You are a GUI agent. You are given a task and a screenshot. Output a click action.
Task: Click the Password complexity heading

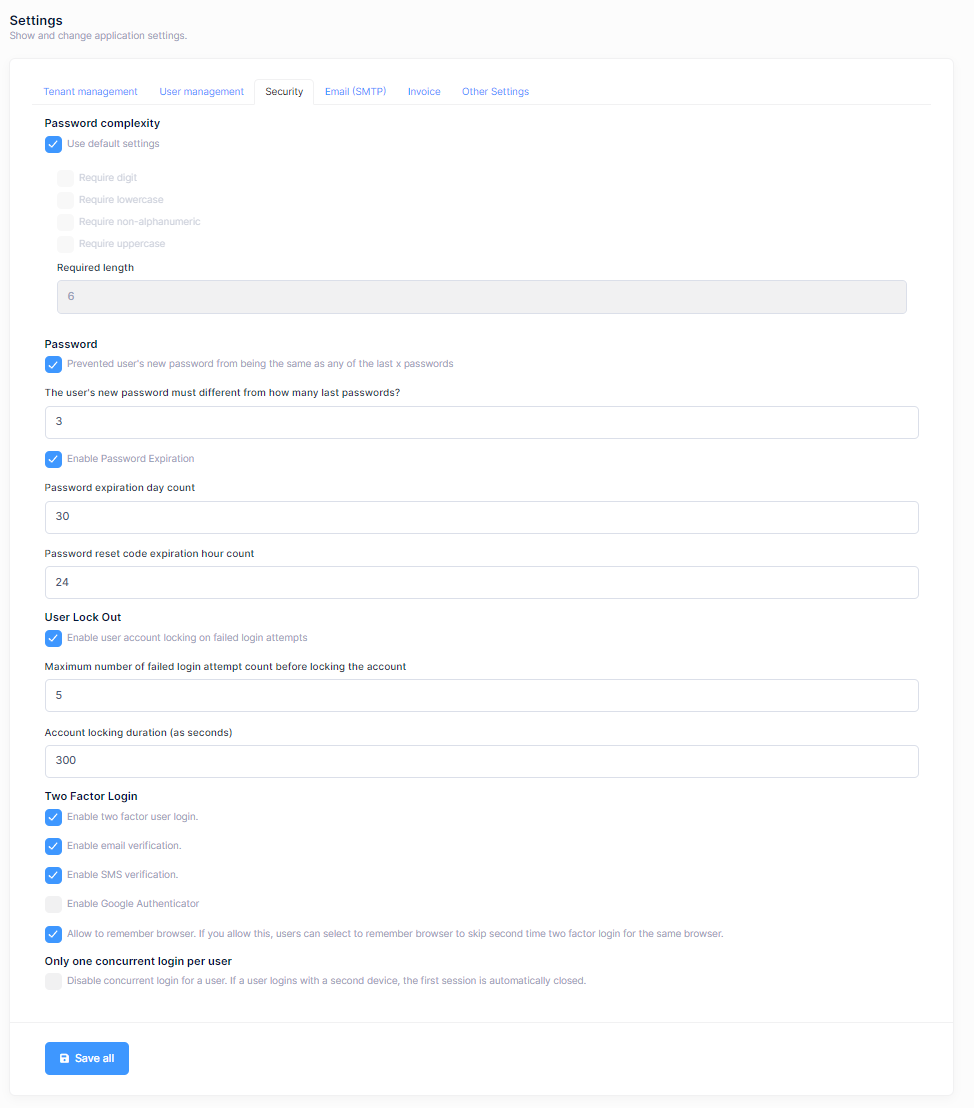102,123
